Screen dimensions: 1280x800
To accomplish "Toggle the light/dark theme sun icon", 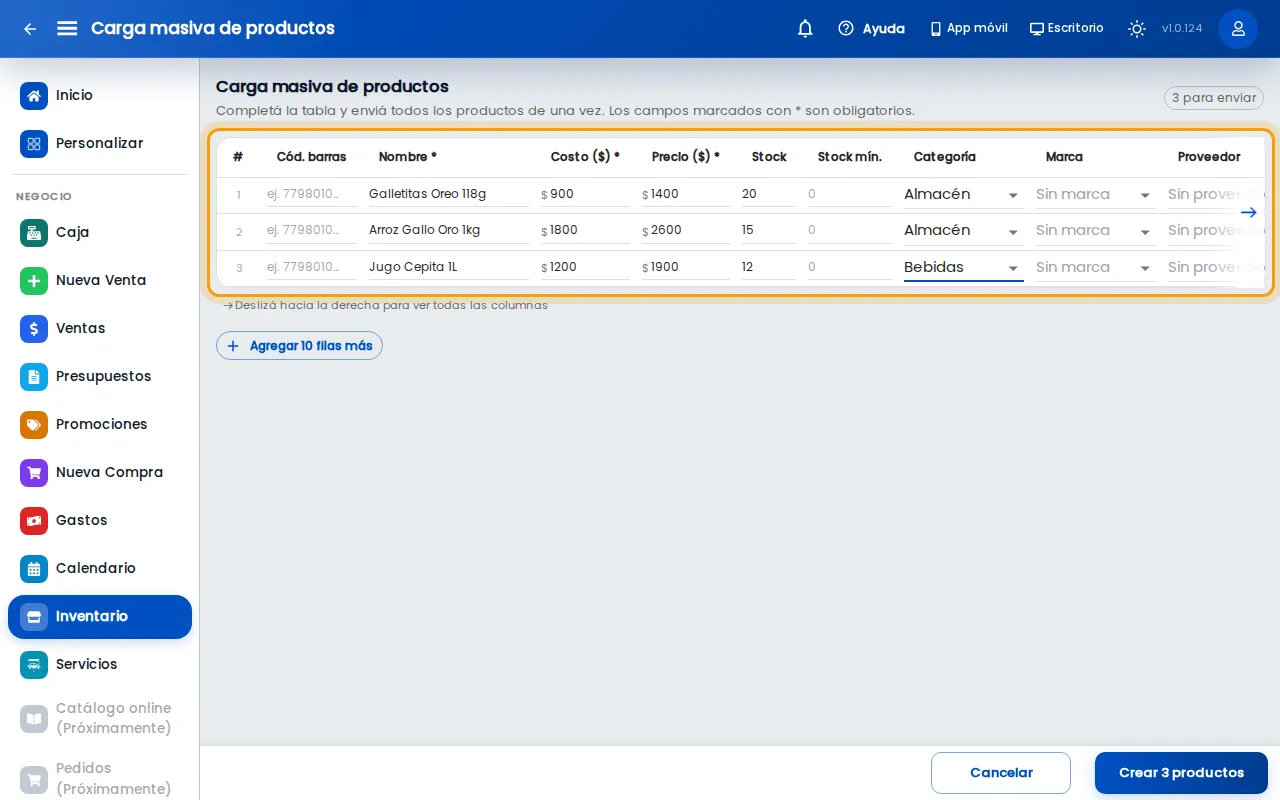I will point(1137,29).
